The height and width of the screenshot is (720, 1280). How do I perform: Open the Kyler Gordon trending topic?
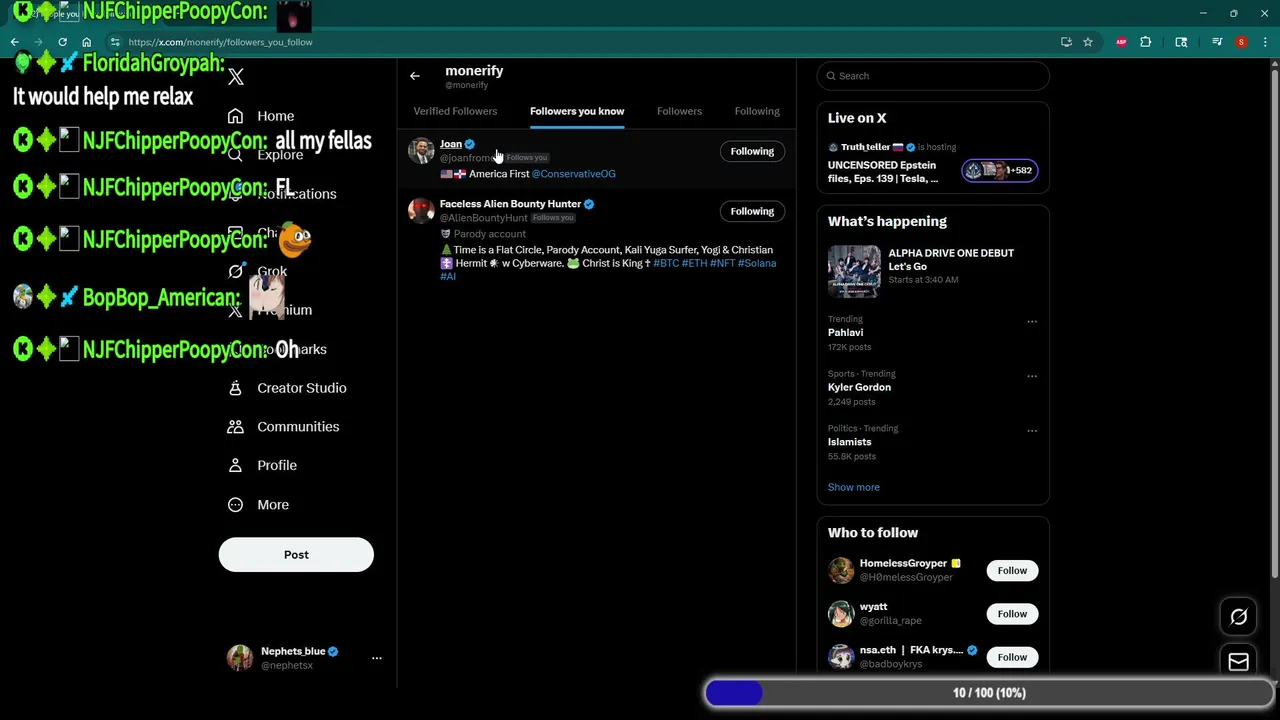[x=859, y=387]
